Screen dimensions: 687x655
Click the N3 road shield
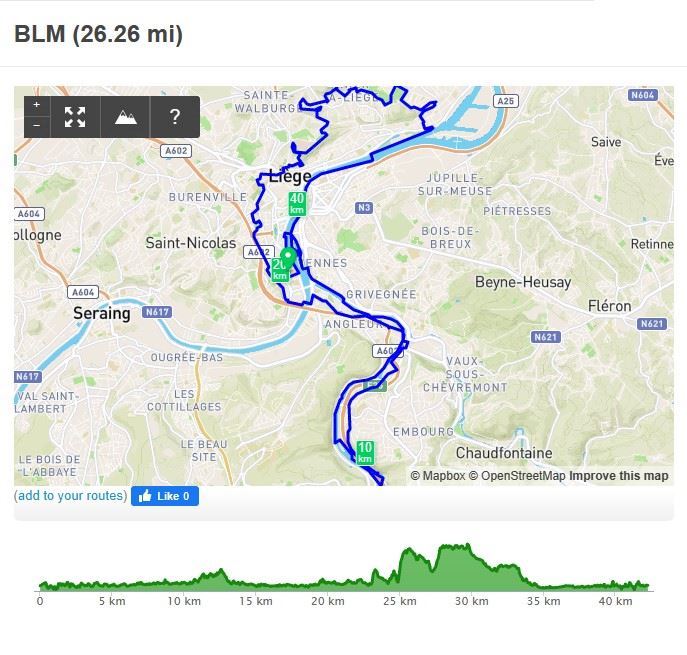(x=364, y=208)
